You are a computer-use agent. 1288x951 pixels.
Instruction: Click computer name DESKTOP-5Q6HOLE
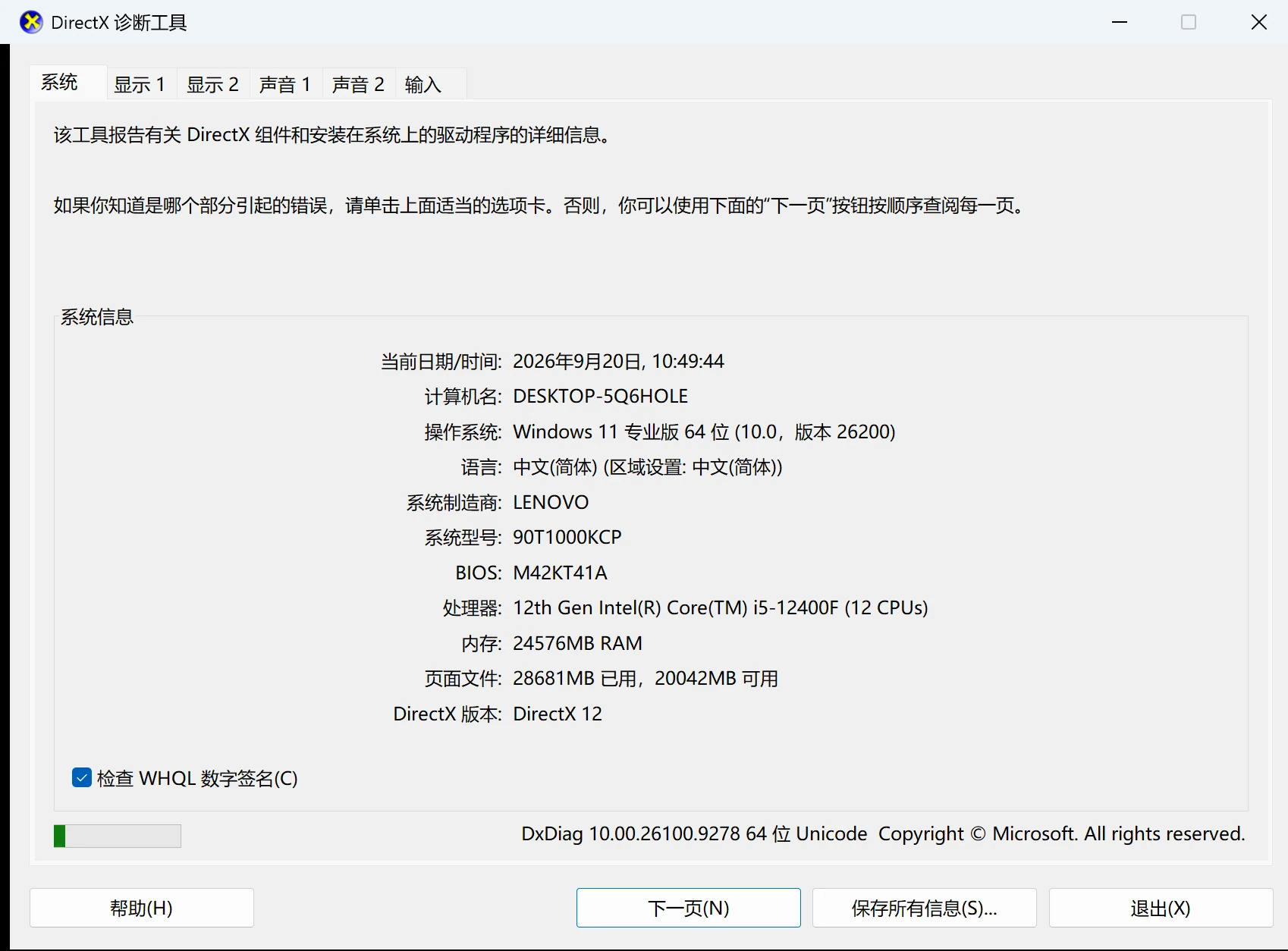(x=601, y=396)
